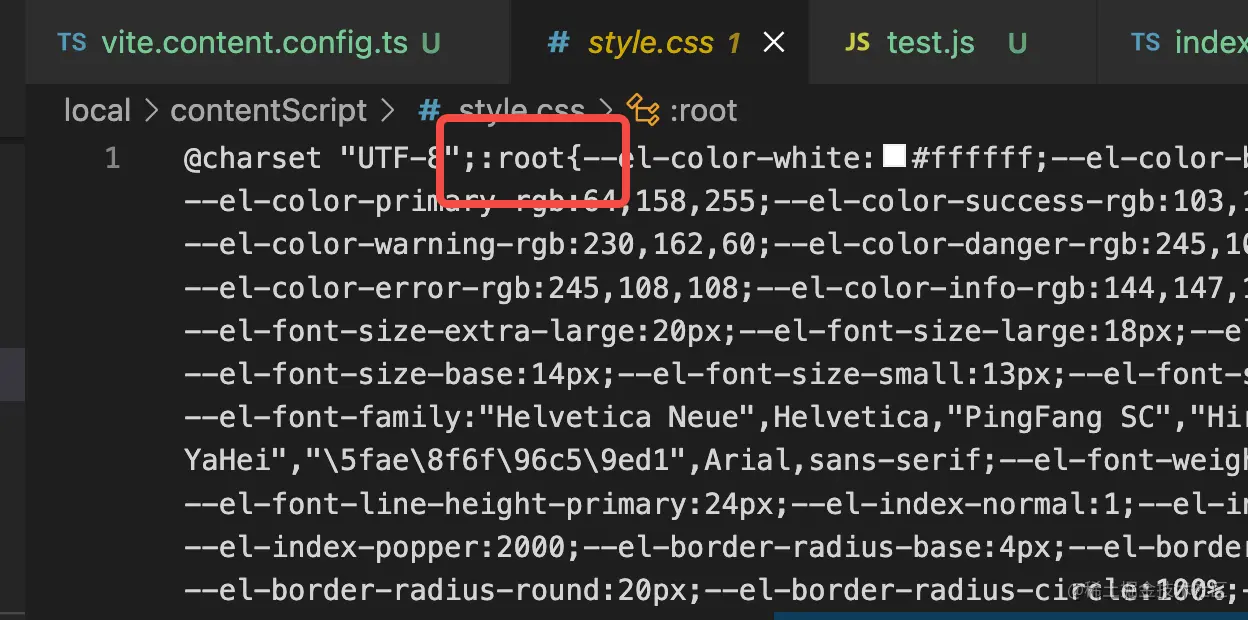
Task: Click the hash file icon in the breadcrumb
Action: [x=430, y=110]
